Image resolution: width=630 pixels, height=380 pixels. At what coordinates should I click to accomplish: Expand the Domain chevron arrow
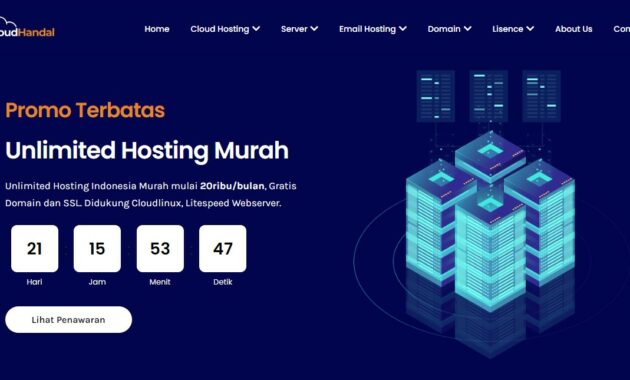coord(467,29)
